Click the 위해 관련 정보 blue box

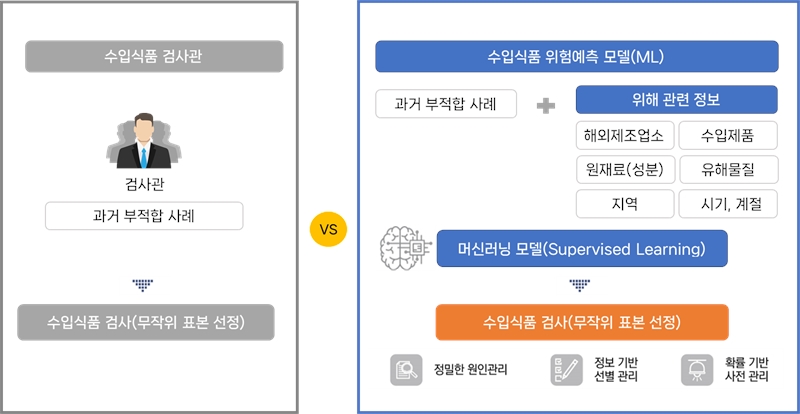coord(676,101)
